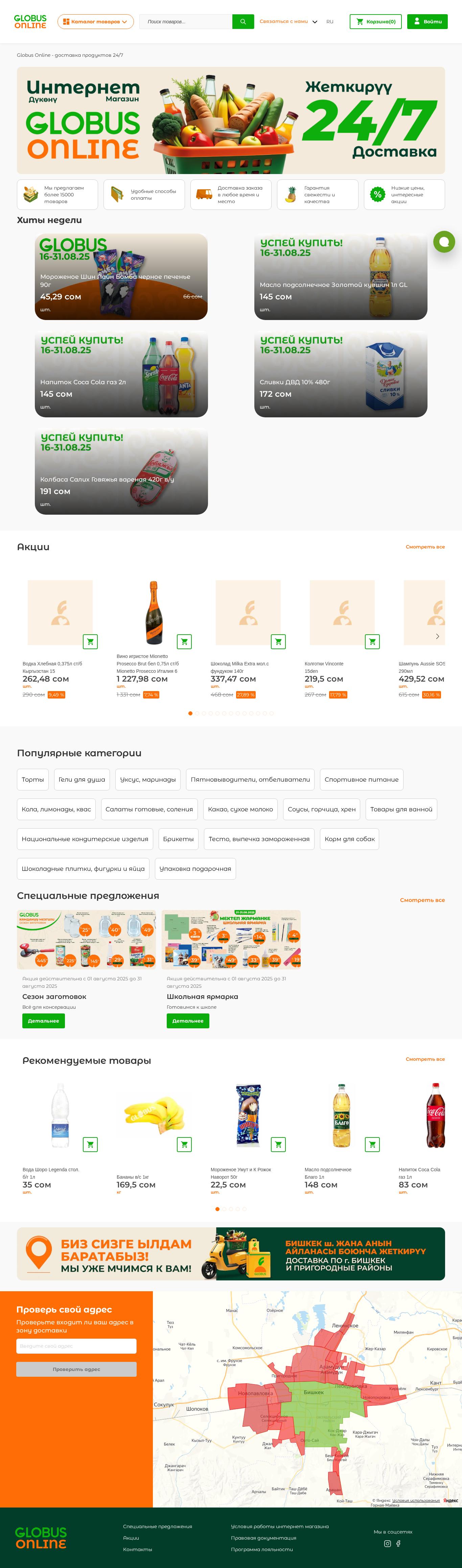Click the next arrow in Акции carousel
Screen dimensions: 462x1568
coord(437,636)
